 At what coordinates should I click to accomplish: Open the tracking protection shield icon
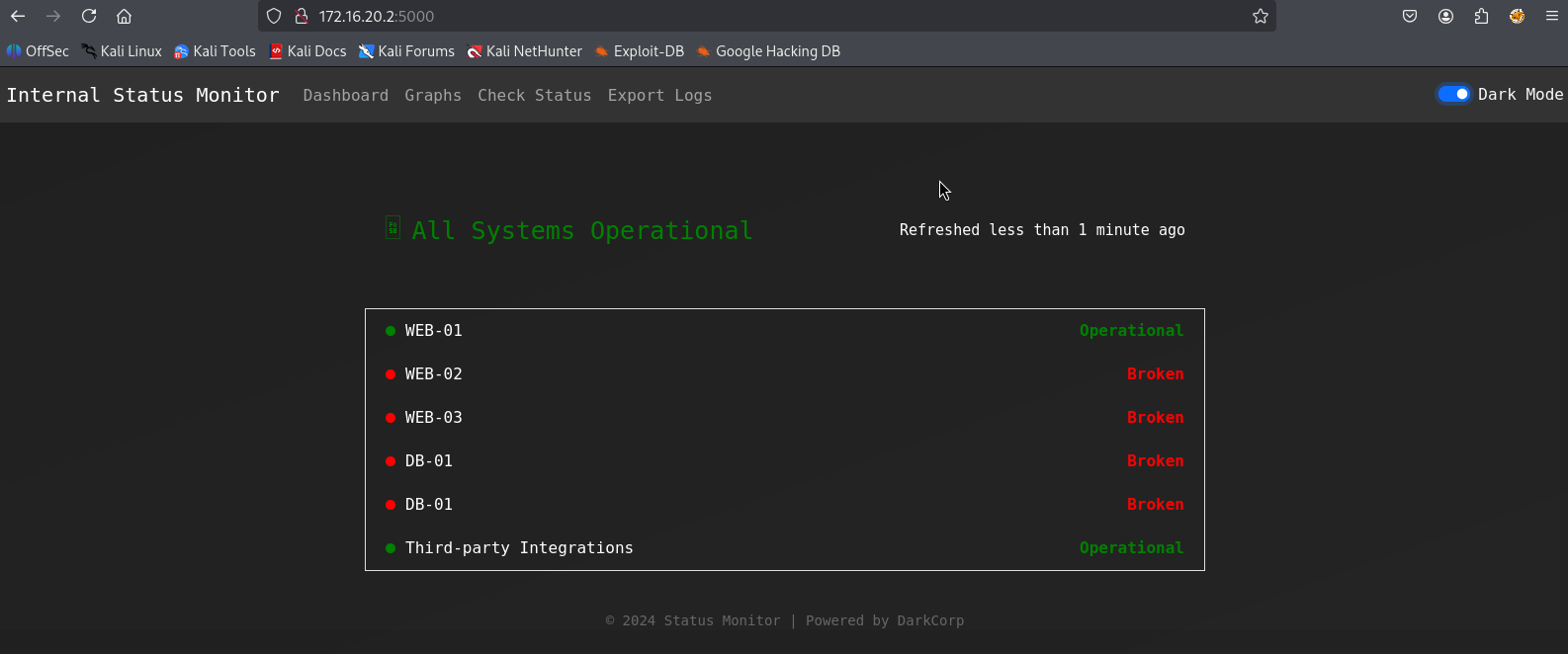[x=275, y=16]
